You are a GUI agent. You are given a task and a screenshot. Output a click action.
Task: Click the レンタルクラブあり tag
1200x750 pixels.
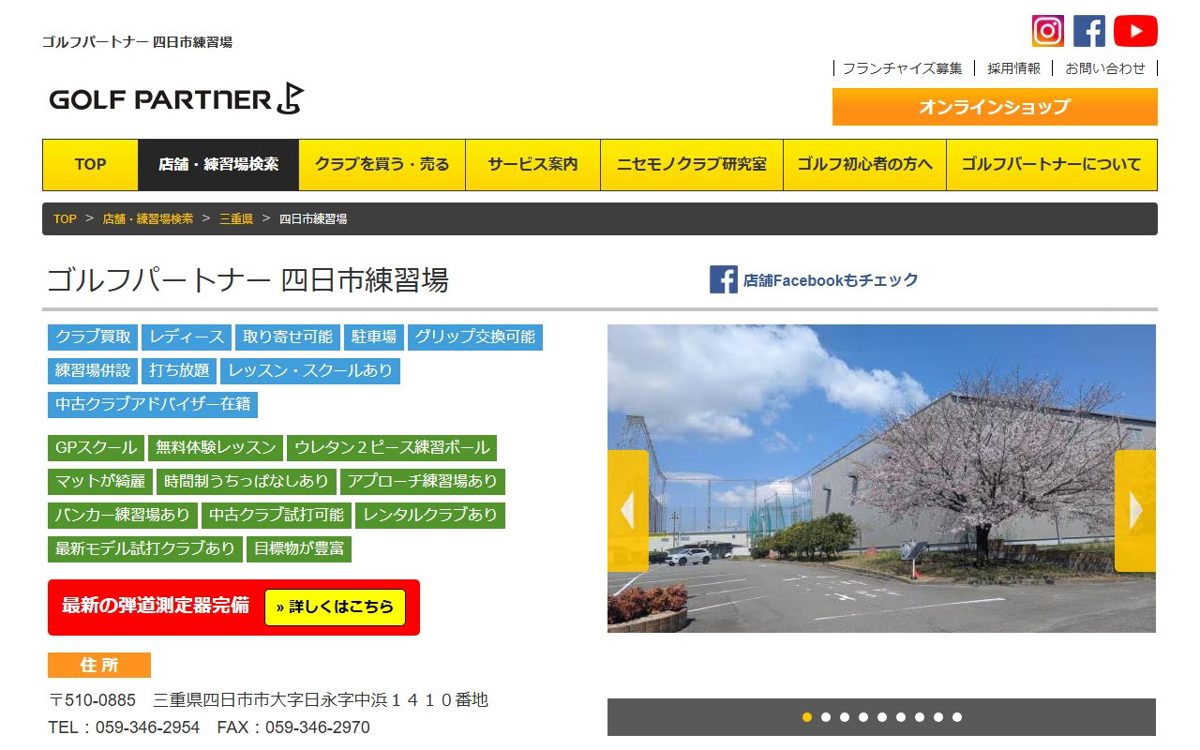click(x=430, y=516)
